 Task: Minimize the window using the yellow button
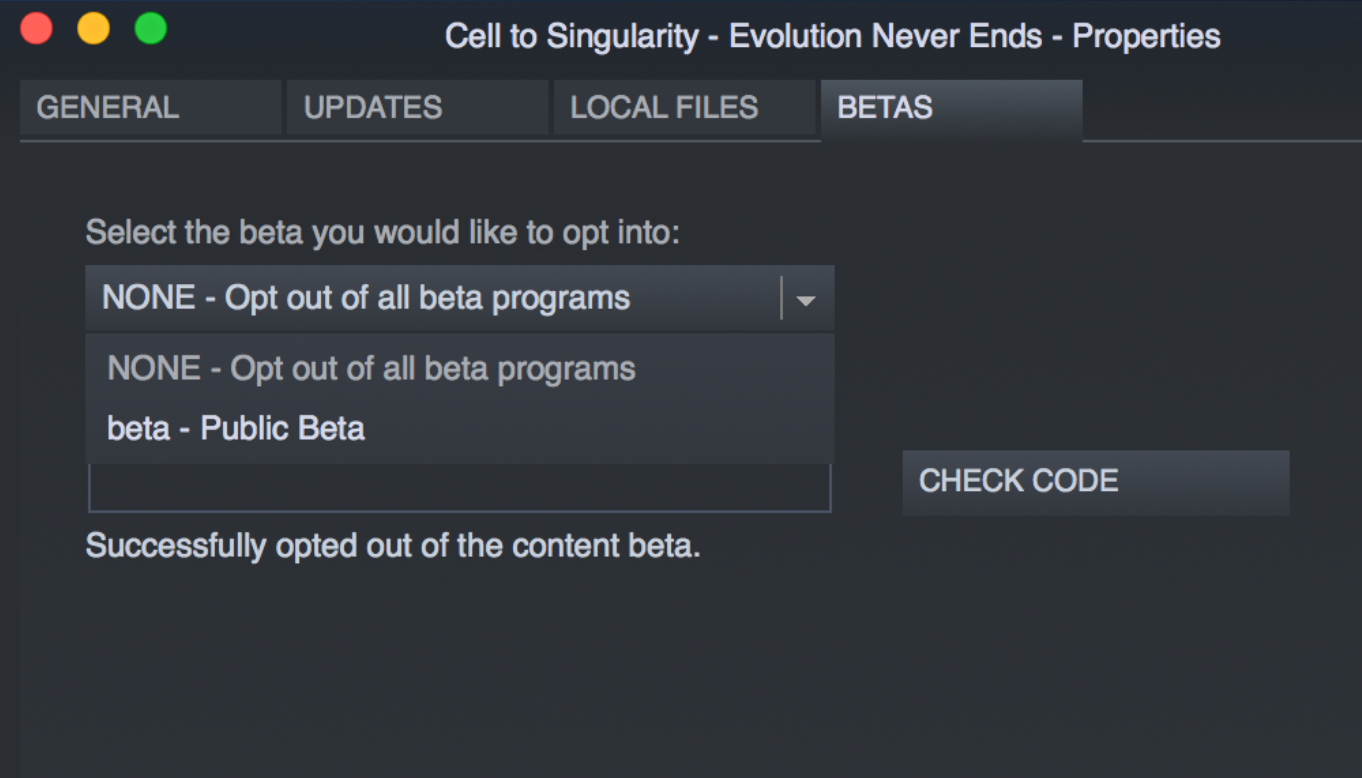click(x=93, y=28)
